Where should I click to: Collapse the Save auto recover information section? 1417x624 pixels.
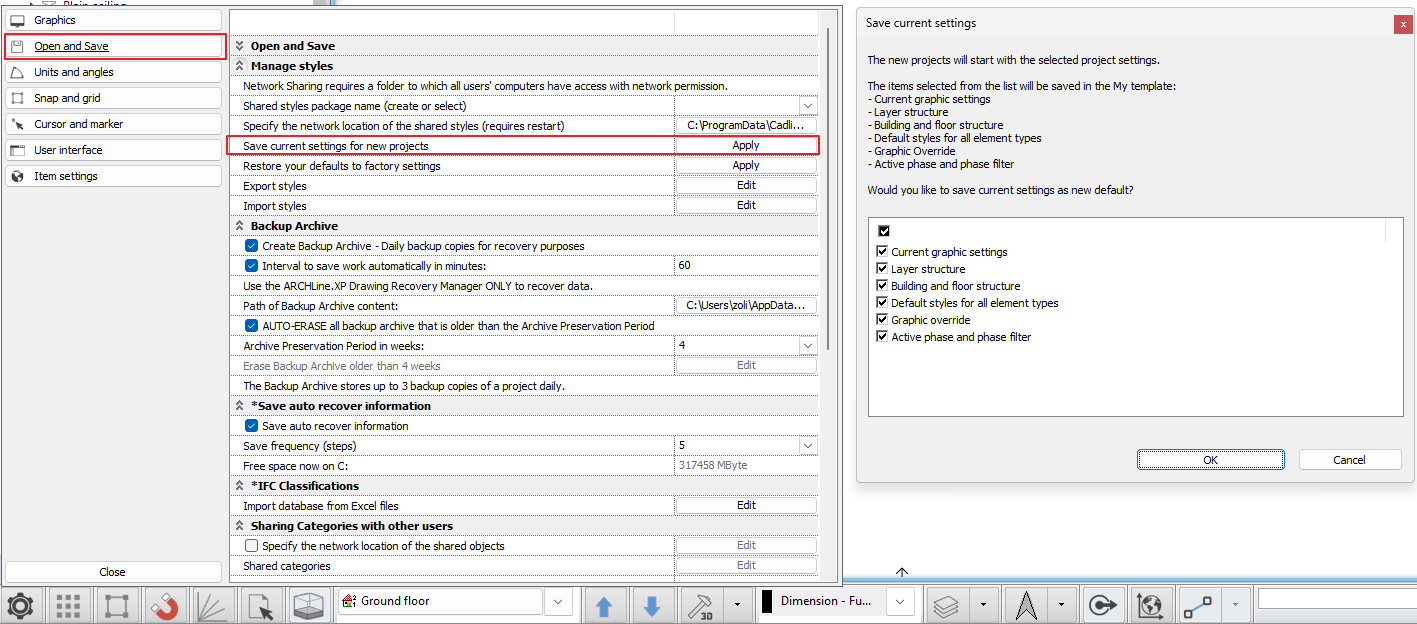click(x=240, y=406)
